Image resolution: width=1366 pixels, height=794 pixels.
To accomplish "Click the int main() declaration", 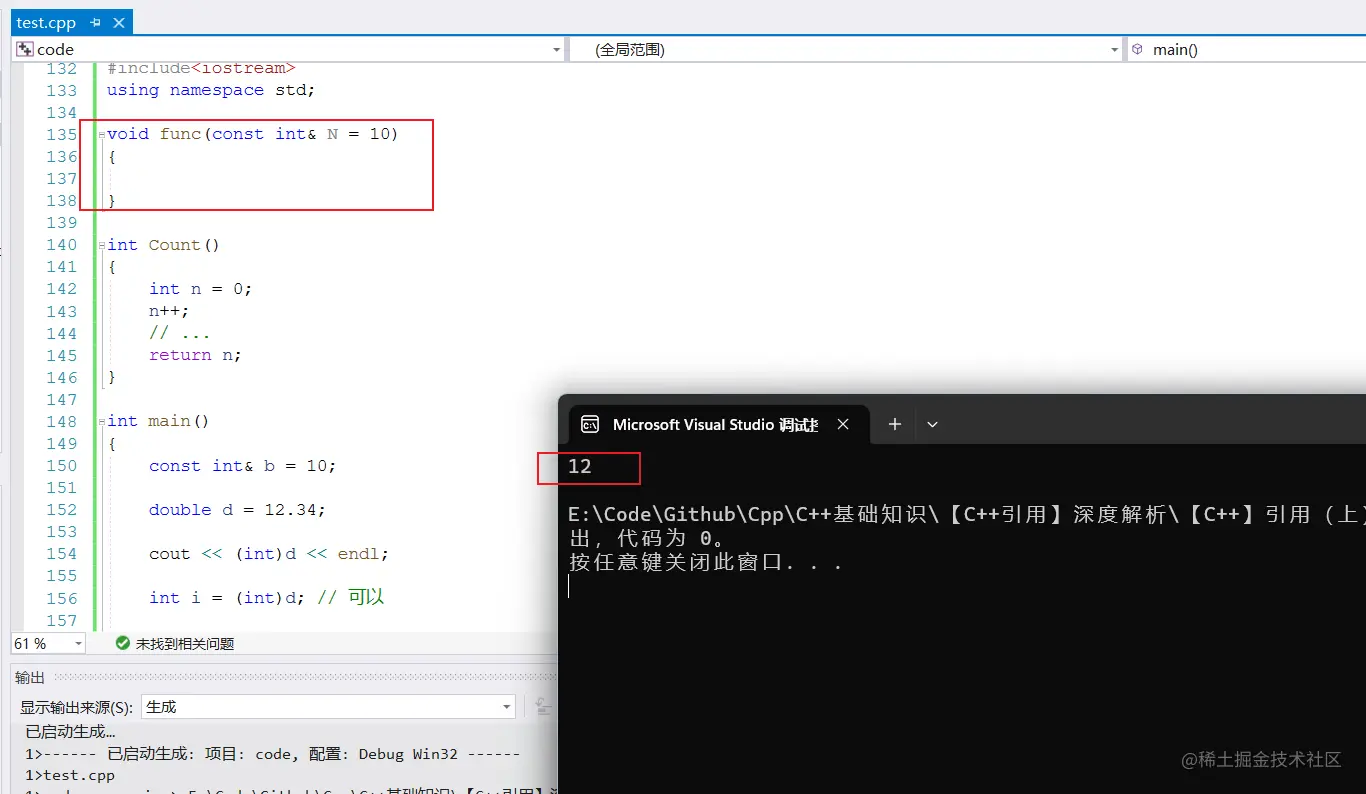I will [158, 421].
